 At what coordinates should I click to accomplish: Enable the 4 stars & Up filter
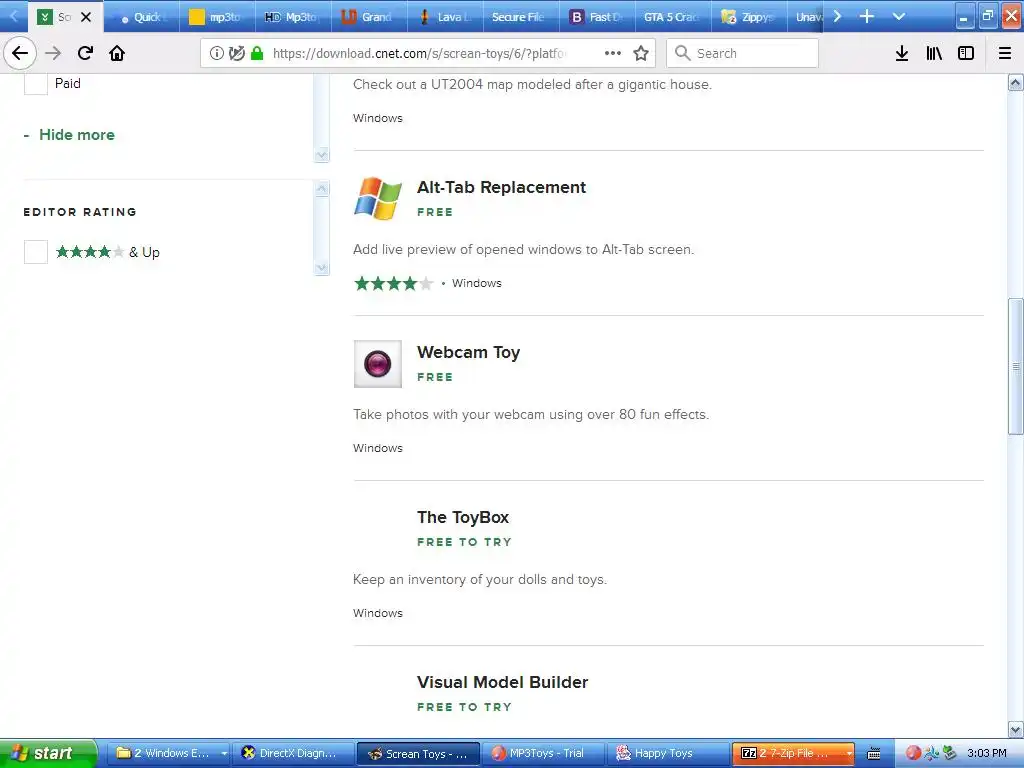pyautogui.click(x=36, y=252)
